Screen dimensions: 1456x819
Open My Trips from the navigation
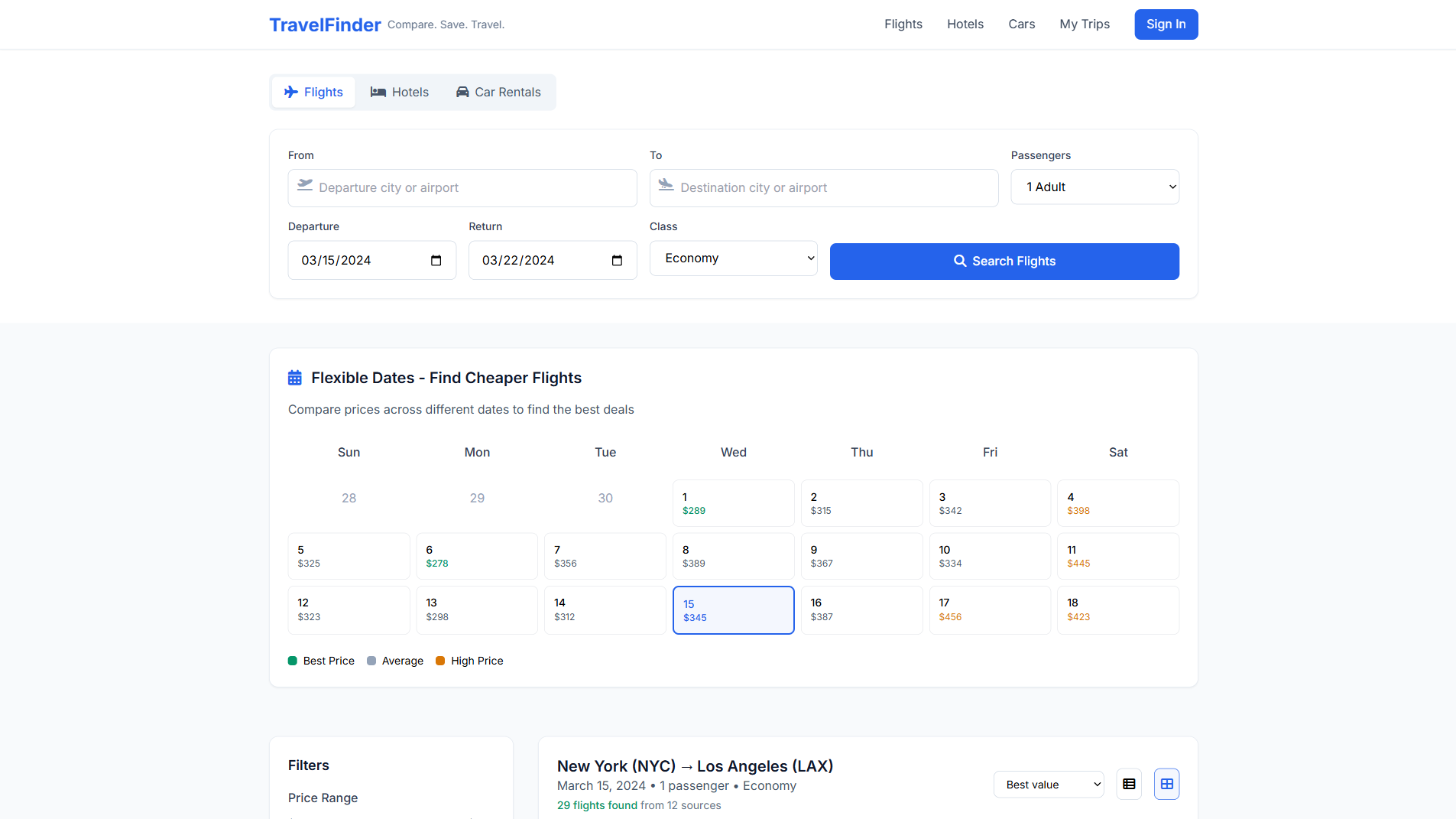pyautogui.click(x=1084, y=24)
